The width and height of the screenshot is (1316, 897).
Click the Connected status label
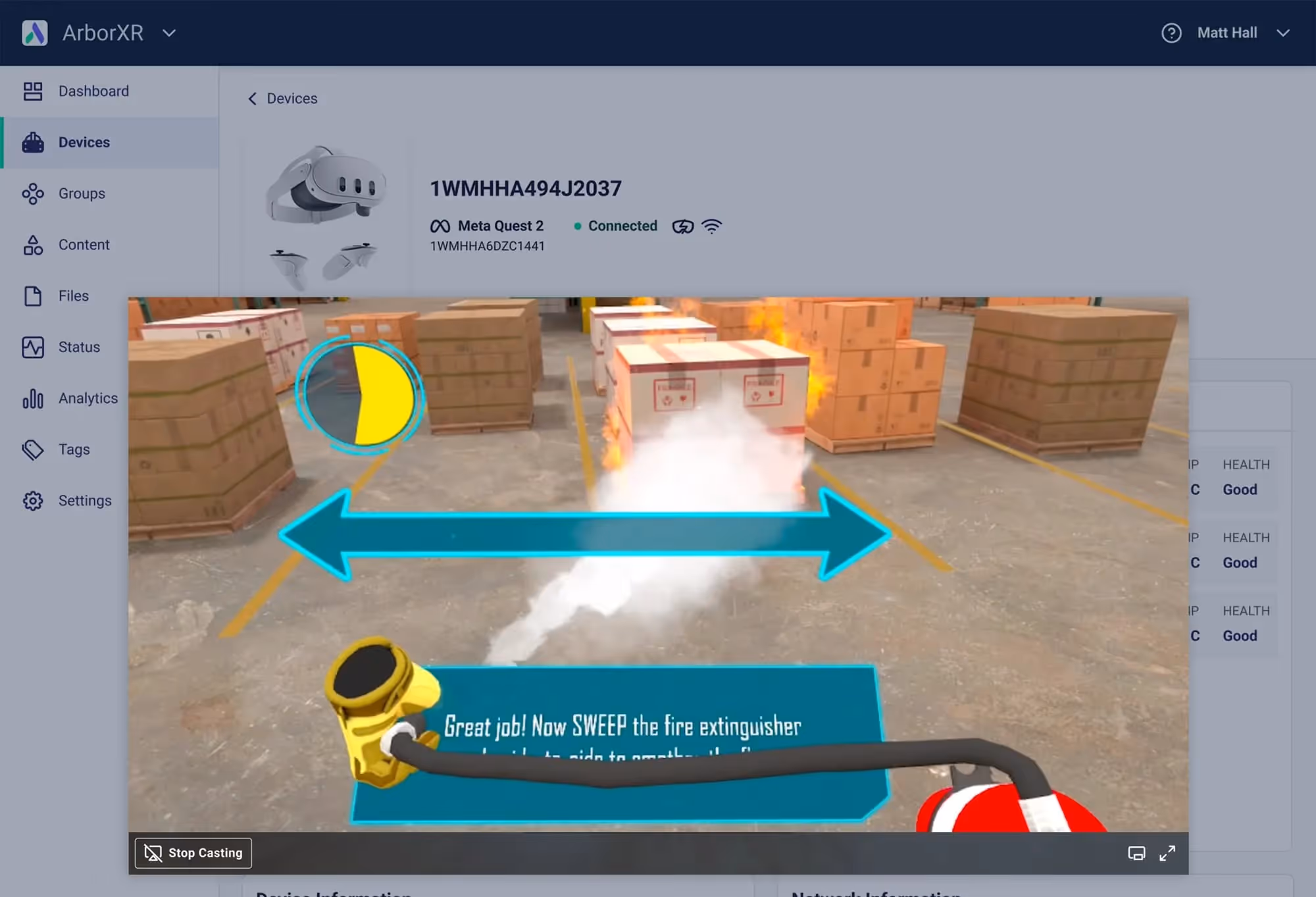pos(622,226)
